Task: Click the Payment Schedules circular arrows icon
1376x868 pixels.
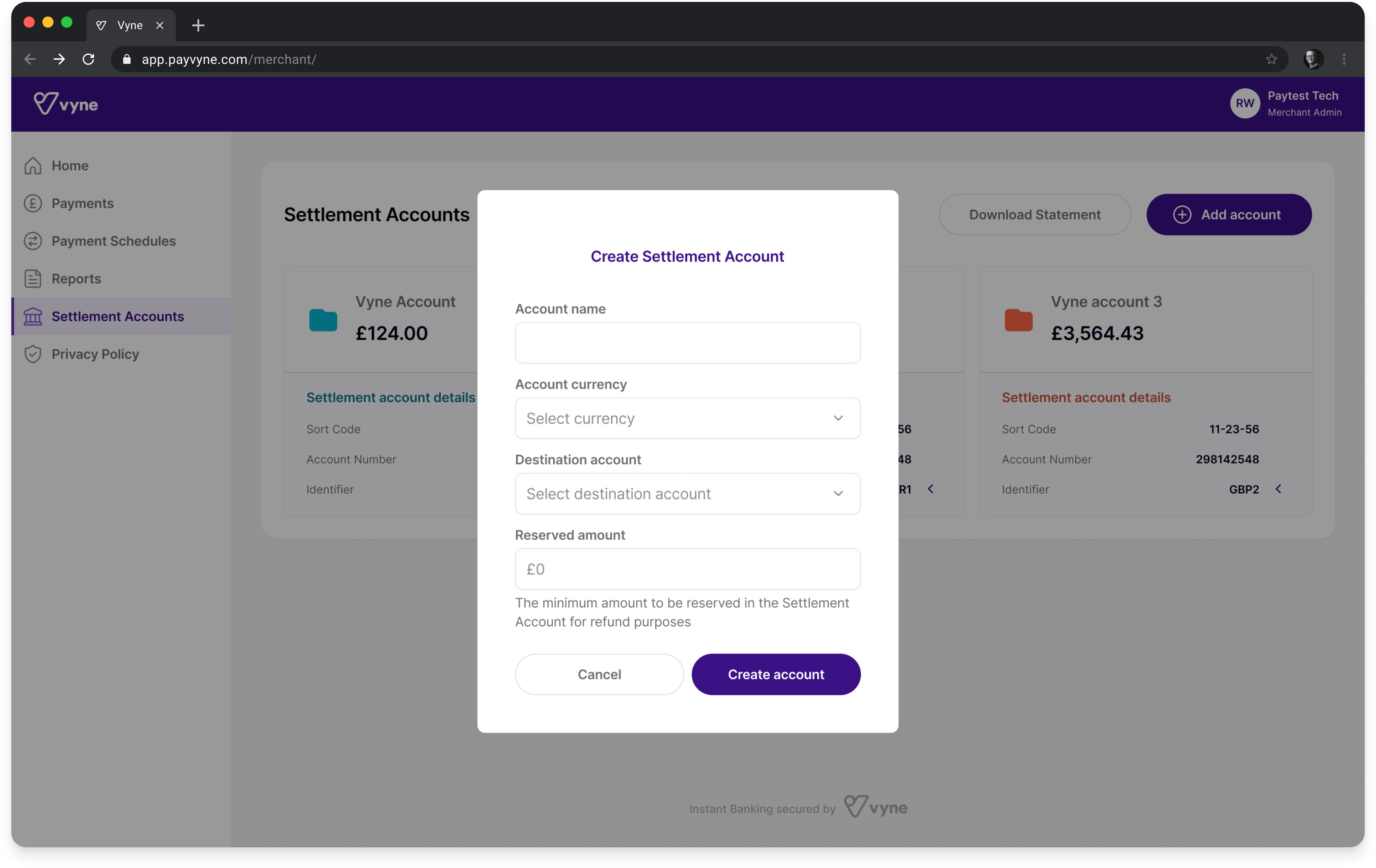Action: [33, 241]
